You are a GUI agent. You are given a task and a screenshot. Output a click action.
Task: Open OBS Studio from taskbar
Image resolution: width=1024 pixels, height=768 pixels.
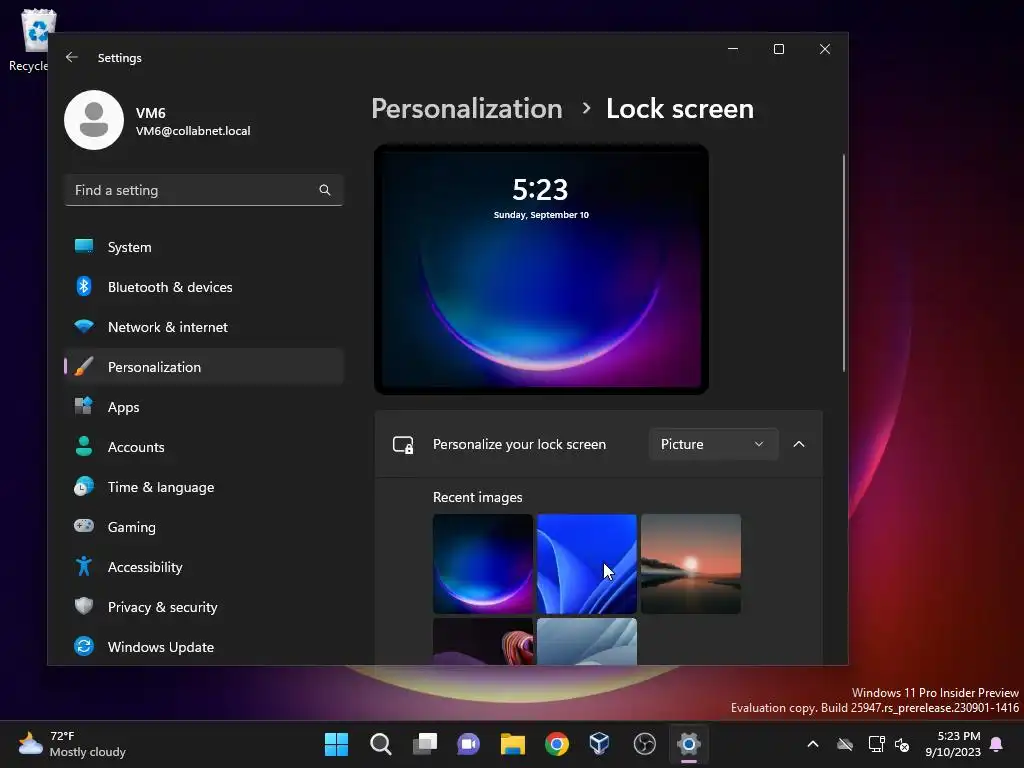pyautogui.click(x=645, y=744)
